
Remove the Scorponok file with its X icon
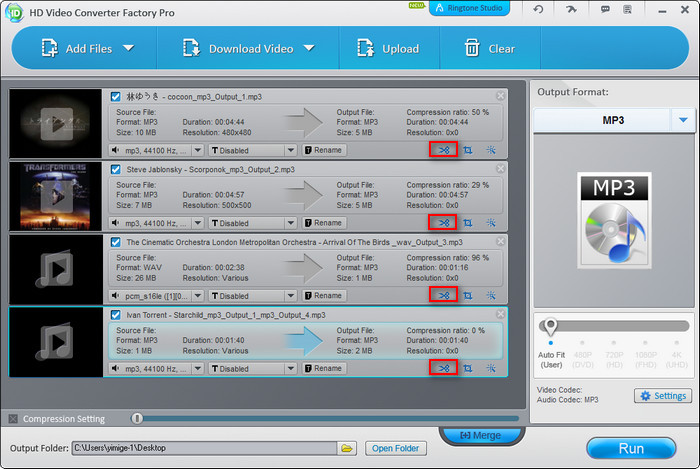(500, 168)
